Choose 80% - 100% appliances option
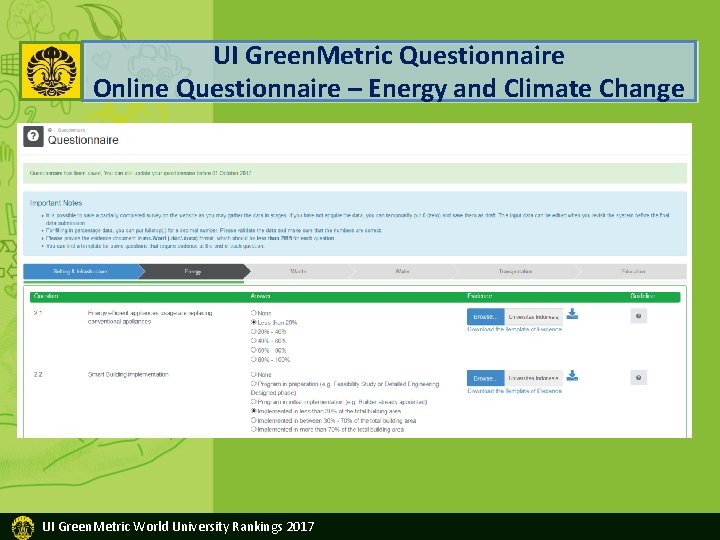Image resolution: width=720 pixels, height=540 pixels. click(253, 360)
